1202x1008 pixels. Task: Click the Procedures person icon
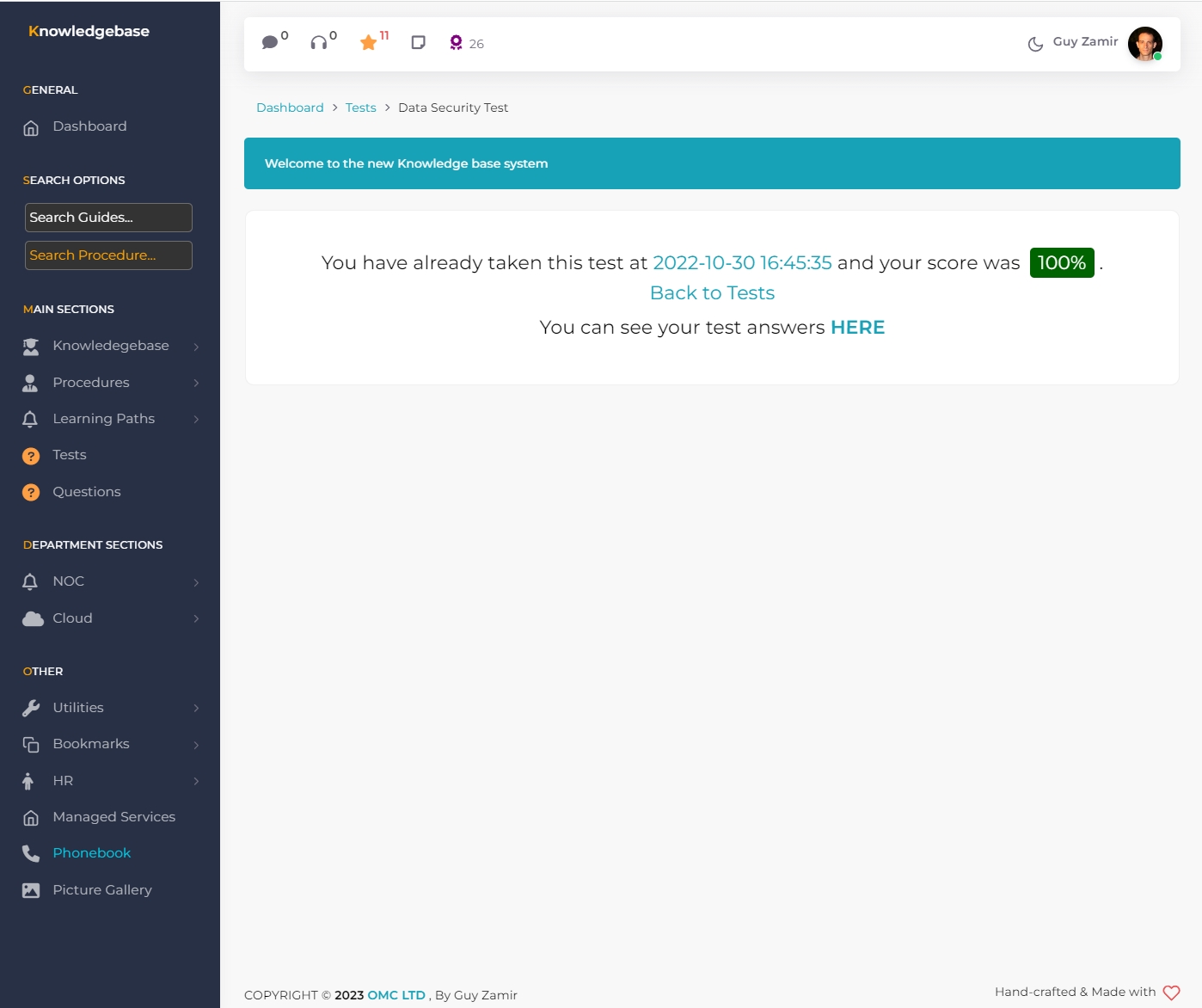point(30,384)
